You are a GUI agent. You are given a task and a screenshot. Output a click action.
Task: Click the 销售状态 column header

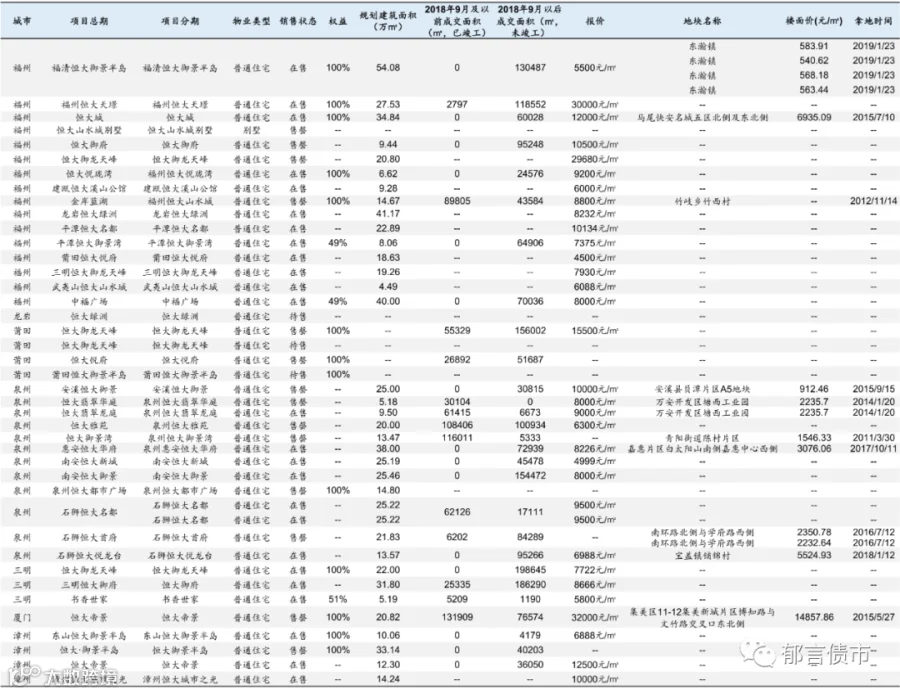click(x=298, y=21)
